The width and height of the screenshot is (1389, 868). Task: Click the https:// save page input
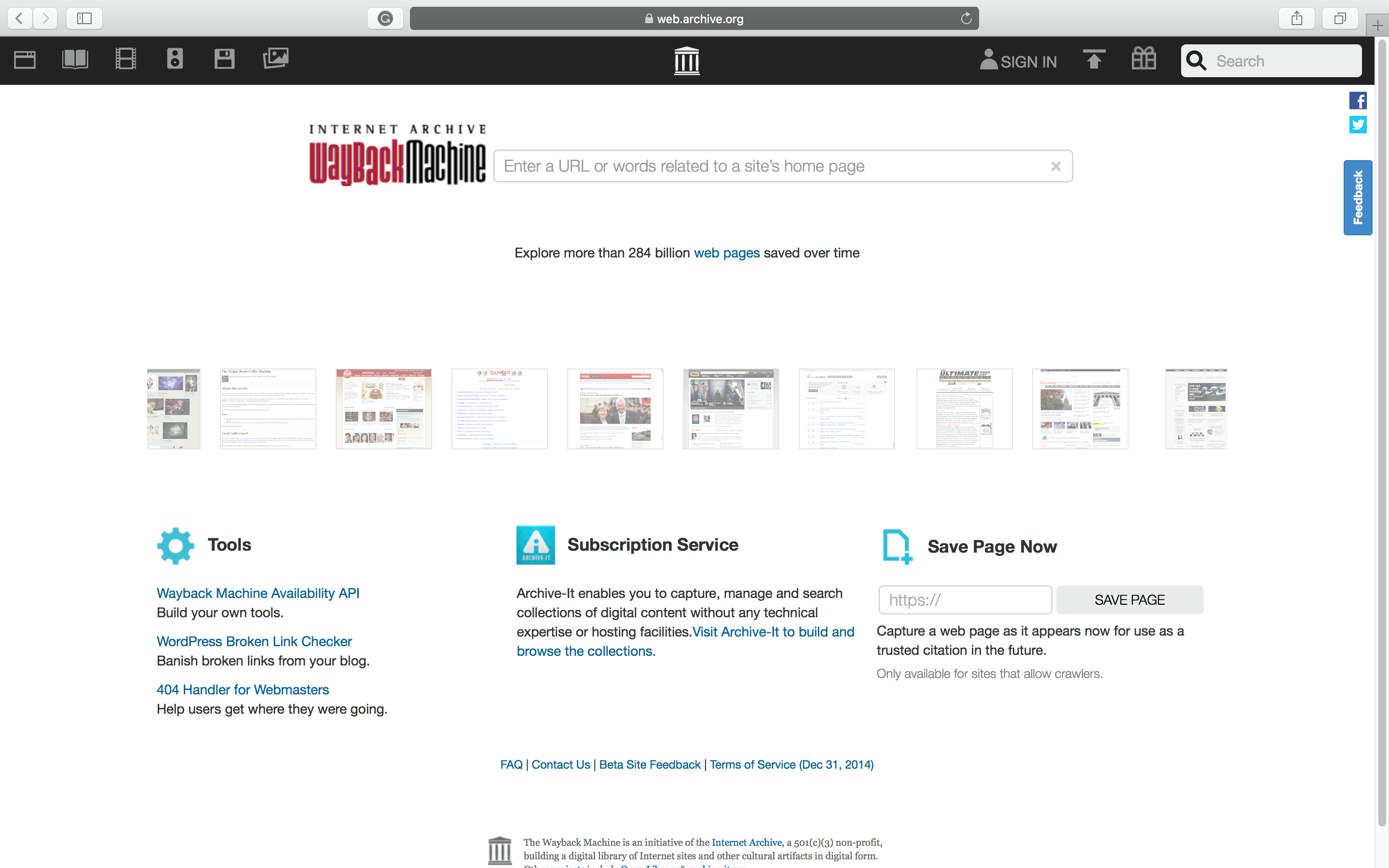(x=965, y=600)
